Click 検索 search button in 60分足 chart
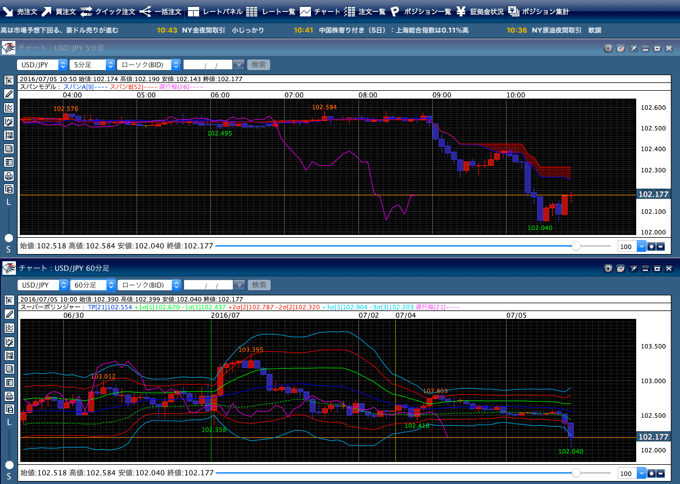 (259, 285)
